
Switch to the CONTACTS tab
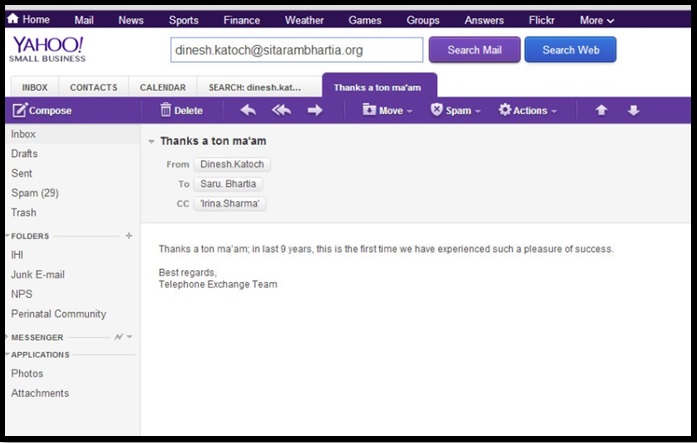coord(93,87)
